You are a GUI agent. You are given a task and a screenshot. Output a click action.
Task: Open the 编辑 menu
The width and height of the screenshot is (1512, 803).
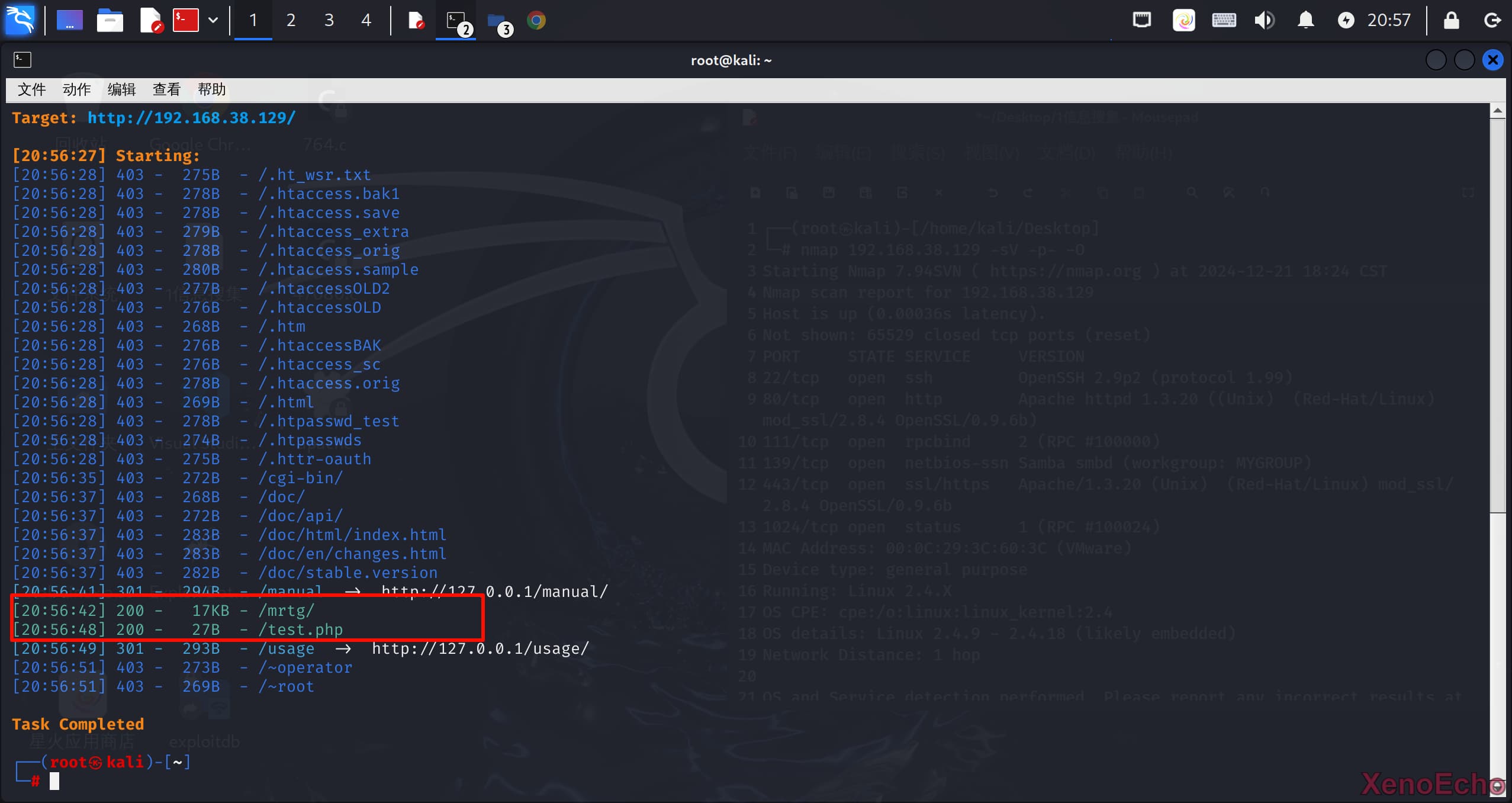121,89
